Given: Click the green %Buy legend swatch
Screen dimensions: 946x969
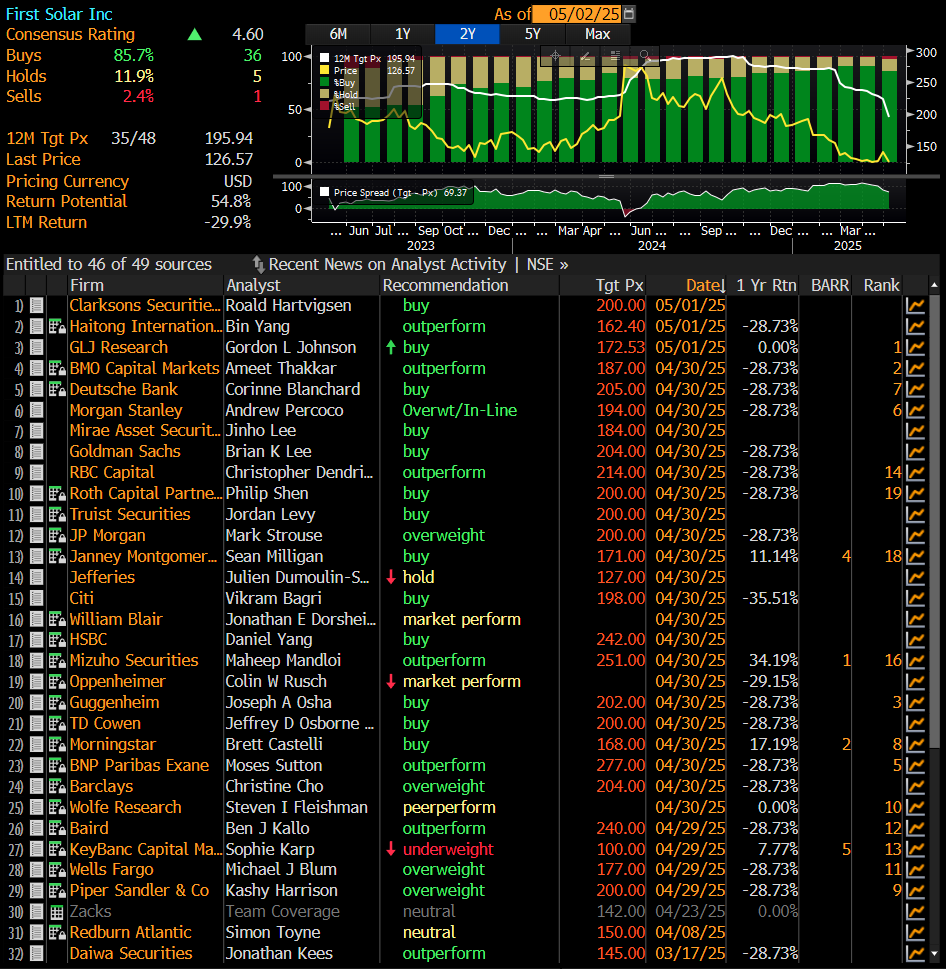Looking at the screenshot, I should [324, 82].
